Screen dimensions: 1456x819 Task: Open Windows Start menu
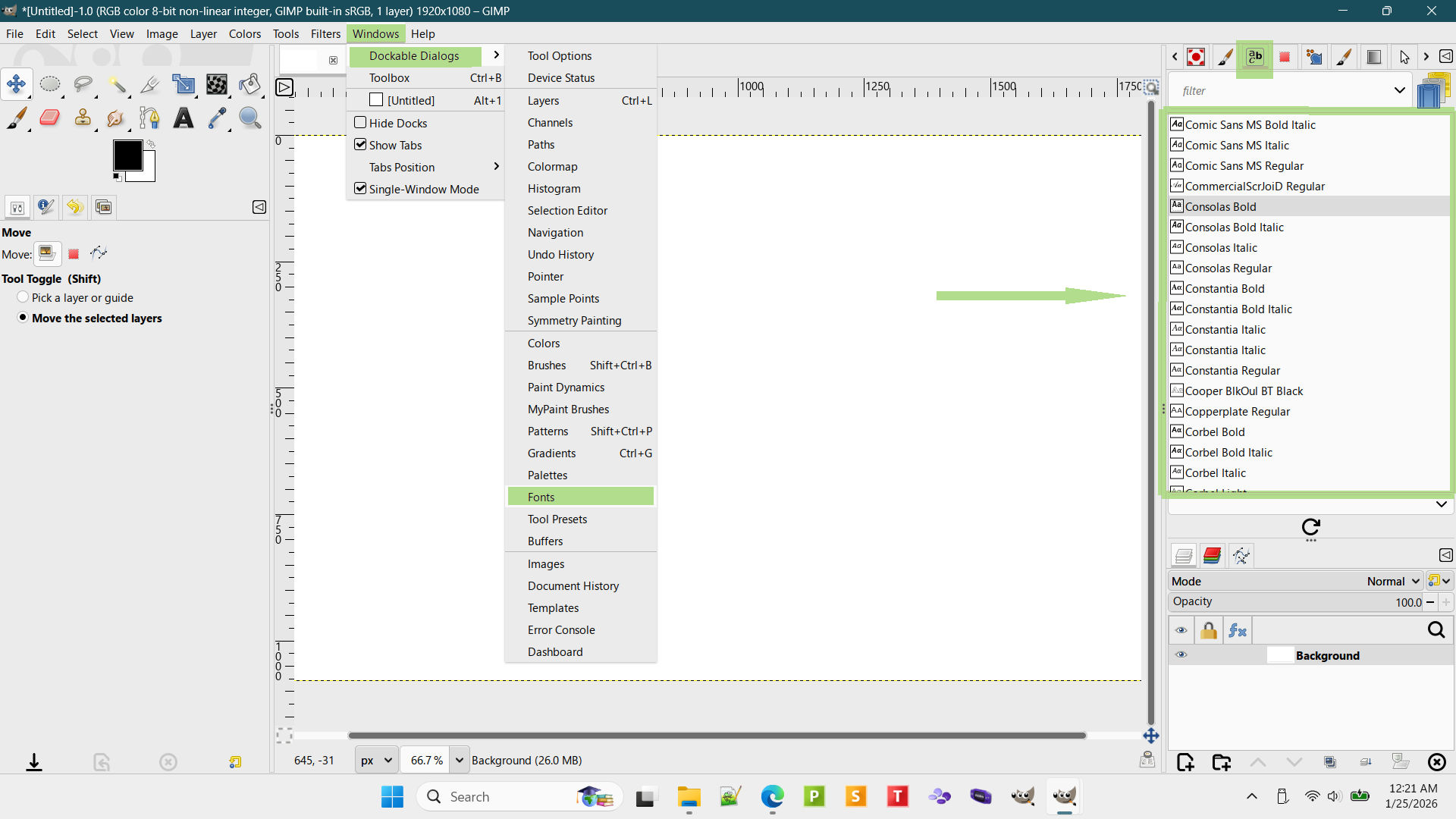[x=392, y=797]
